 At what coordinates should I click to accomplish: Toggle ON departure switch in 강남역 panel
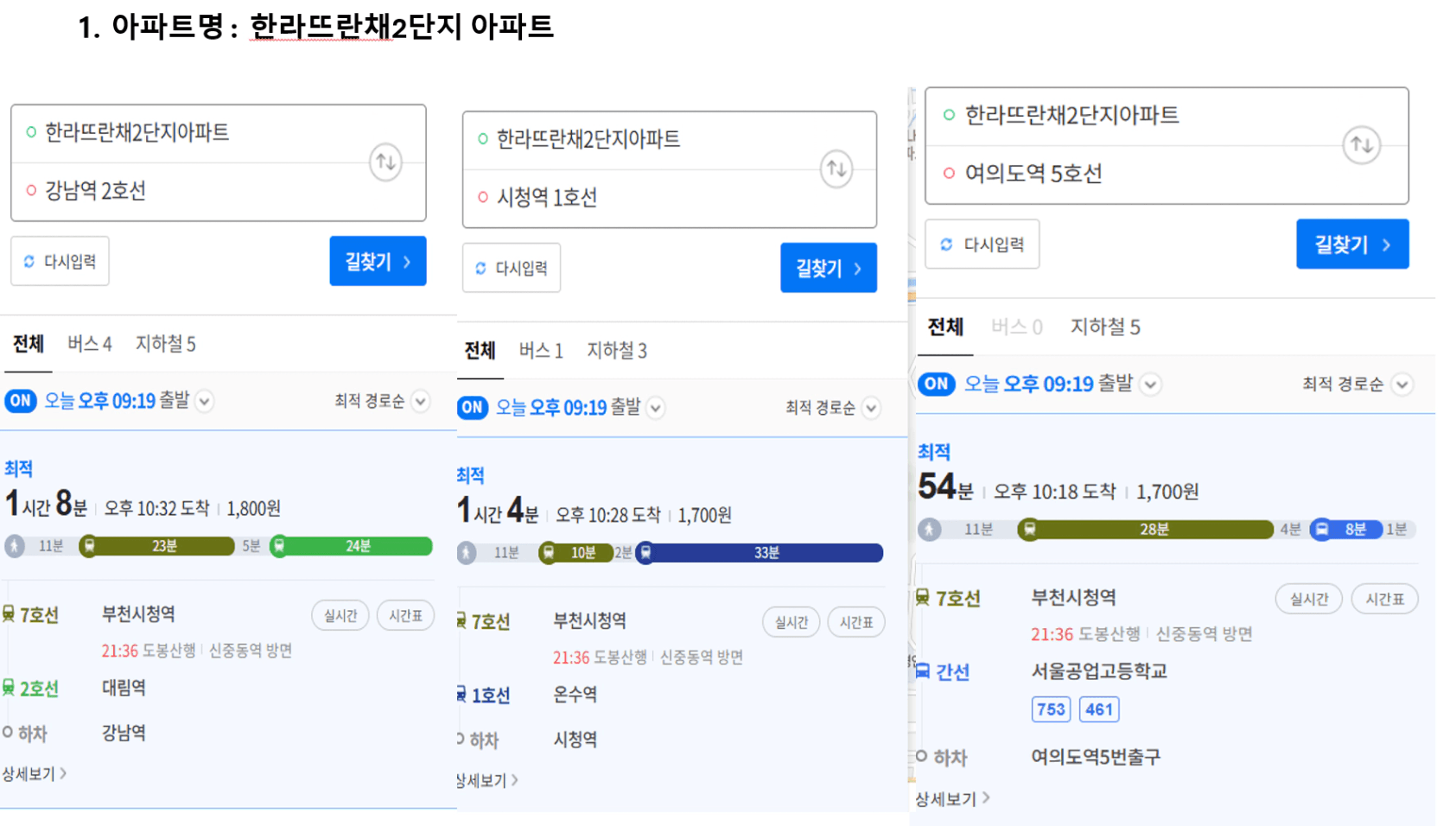[21, 401]
